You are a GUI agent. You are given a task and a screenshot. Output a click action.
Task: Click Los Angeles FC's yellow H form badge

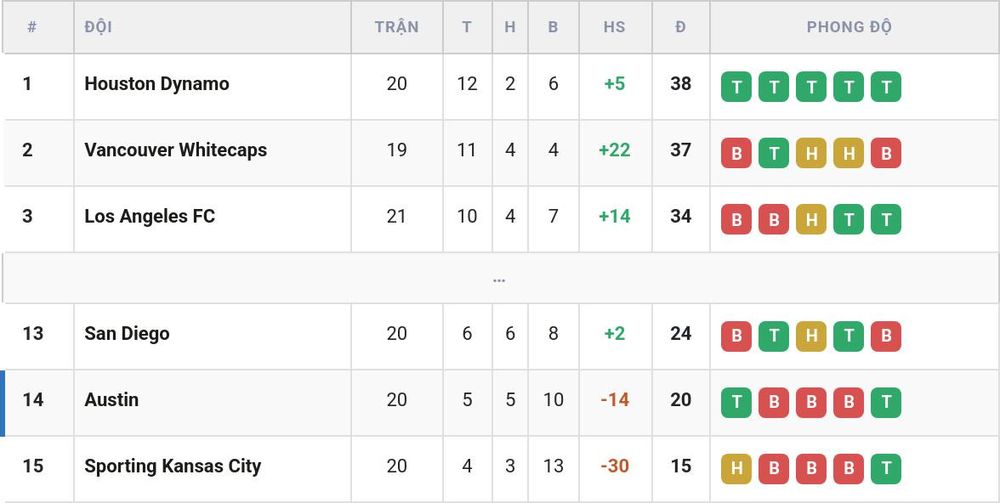click(811, 219)
